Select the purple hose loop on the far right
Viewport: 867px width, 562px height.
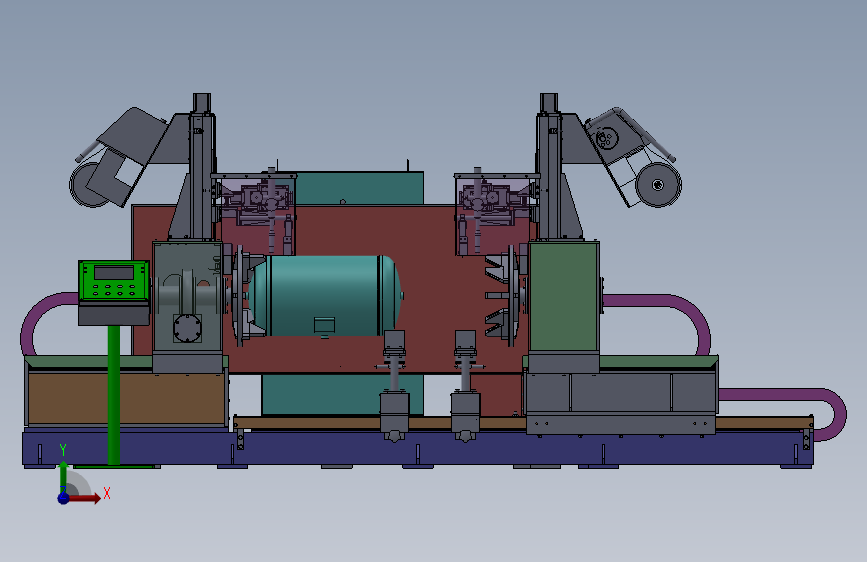pos(785,414)
